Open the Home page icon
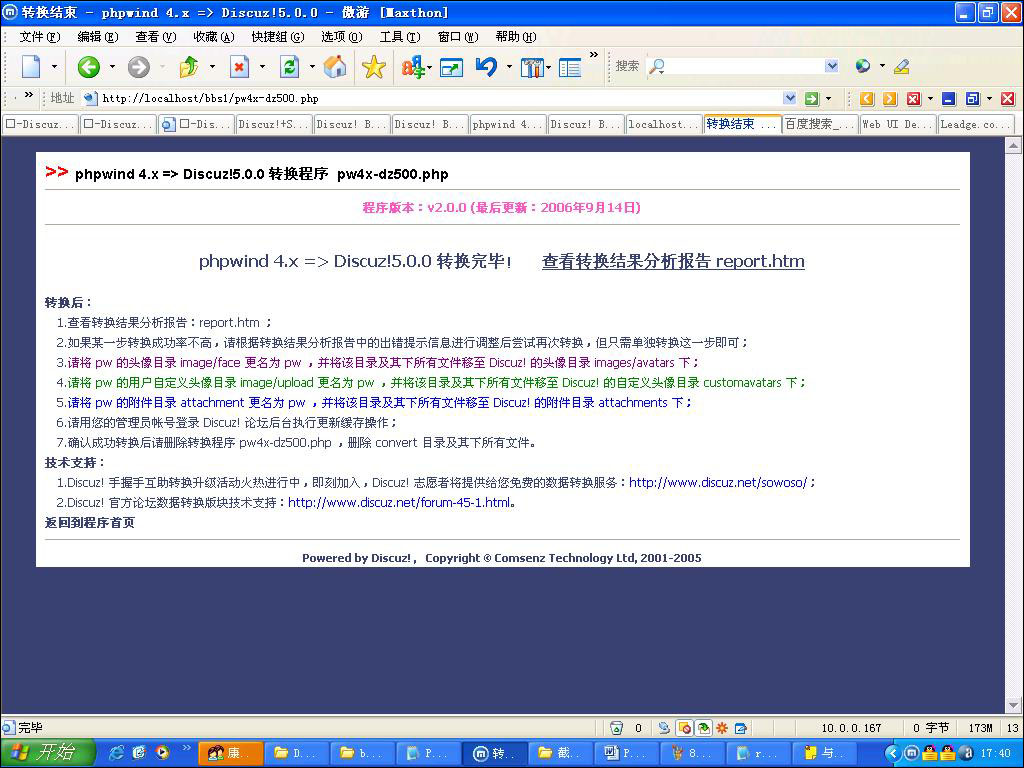1024x768 pixels. 334,67
